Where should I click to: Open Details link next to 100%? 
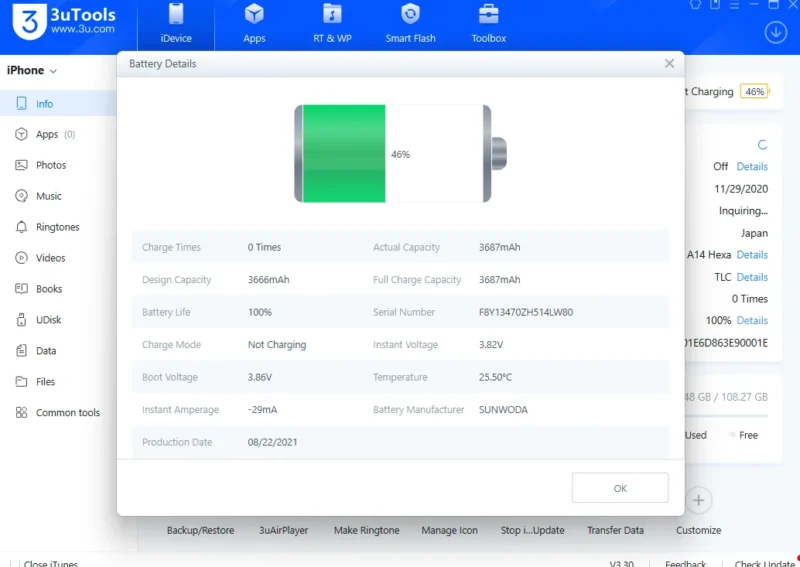tap(752, 321)
